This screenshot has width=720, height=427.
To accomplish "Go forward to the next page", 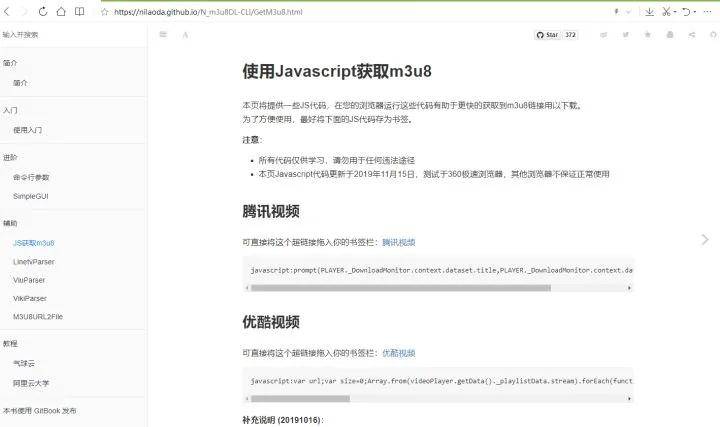I will tap(24, 12).
